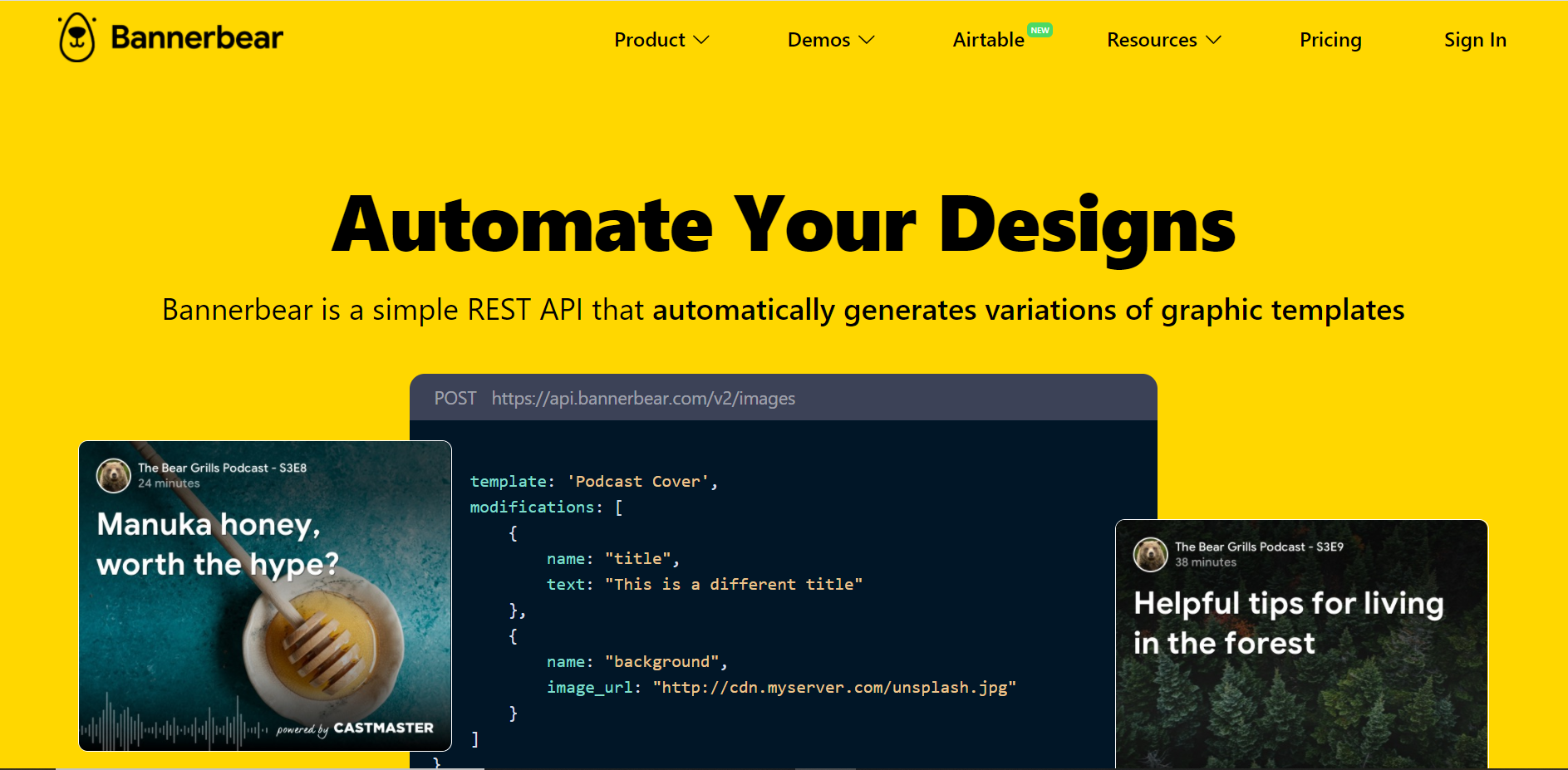The height and width of the screenshot is (770, 1568).
Task: Go to the Airtable page
Action: [x=988, y=40]
